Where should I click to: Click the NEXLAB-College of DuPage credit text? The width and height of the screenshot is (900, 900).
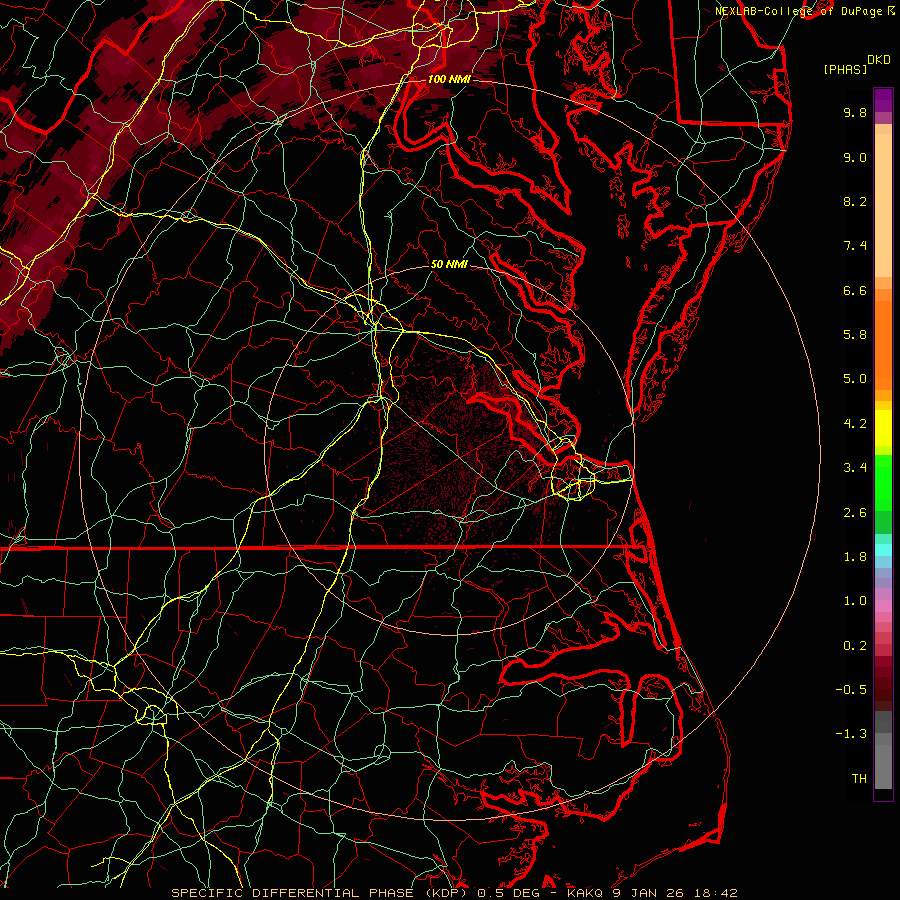pyautogui.click(x=804, y=11)
